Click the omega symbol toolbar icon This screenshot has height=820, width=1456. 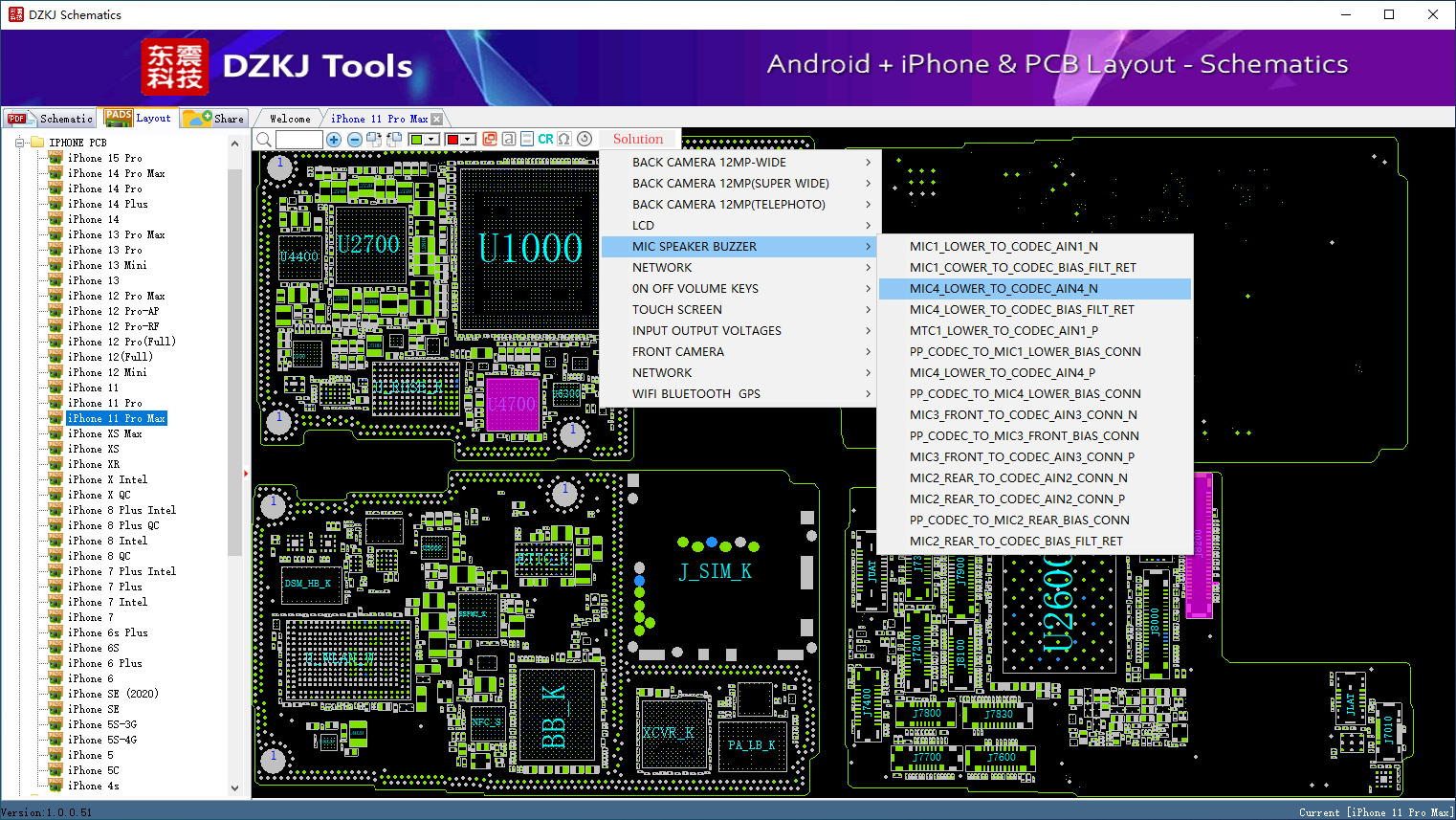click(x=564, y=140)
